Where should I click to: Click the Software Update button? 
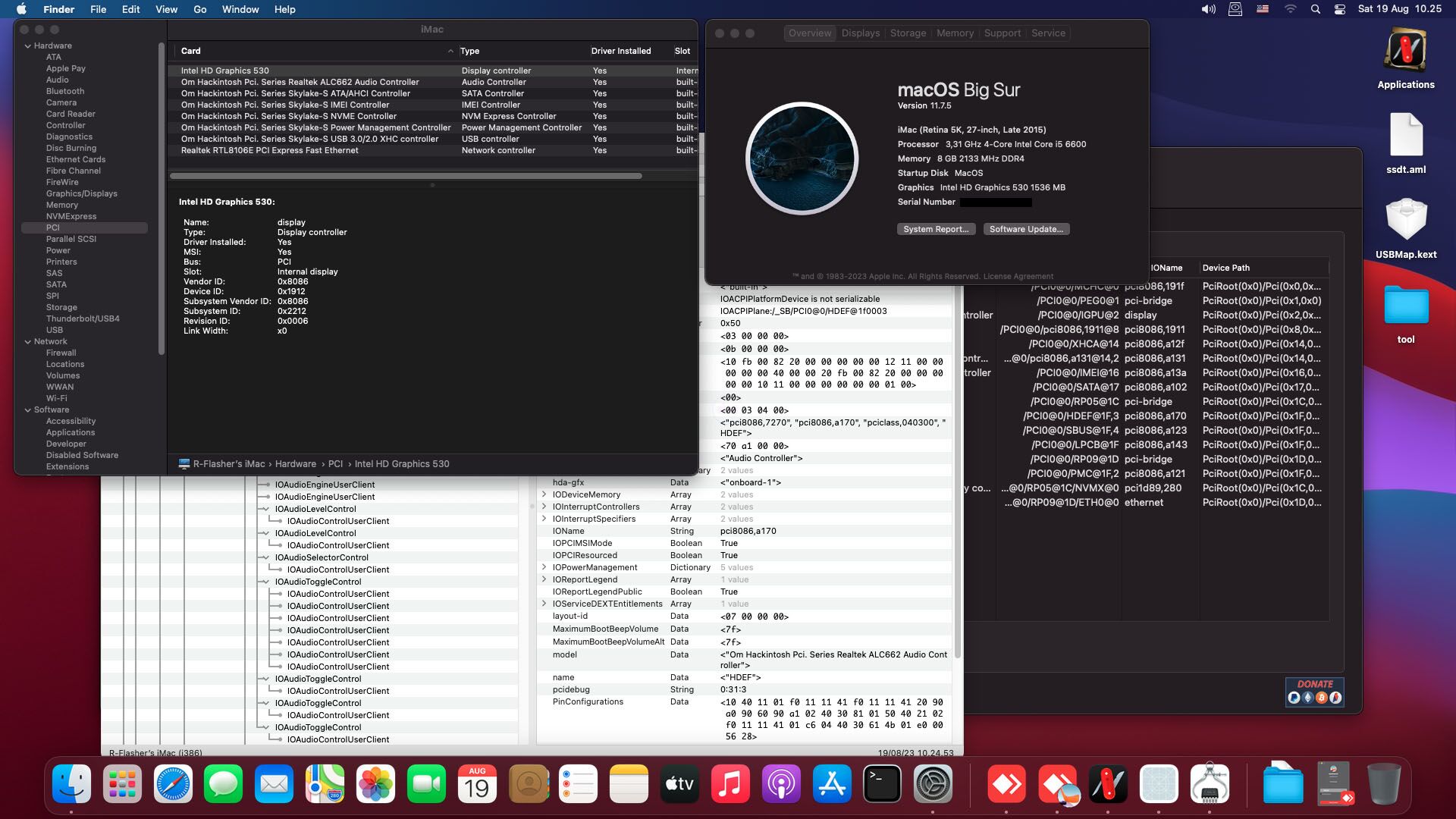coord(1026,228)
